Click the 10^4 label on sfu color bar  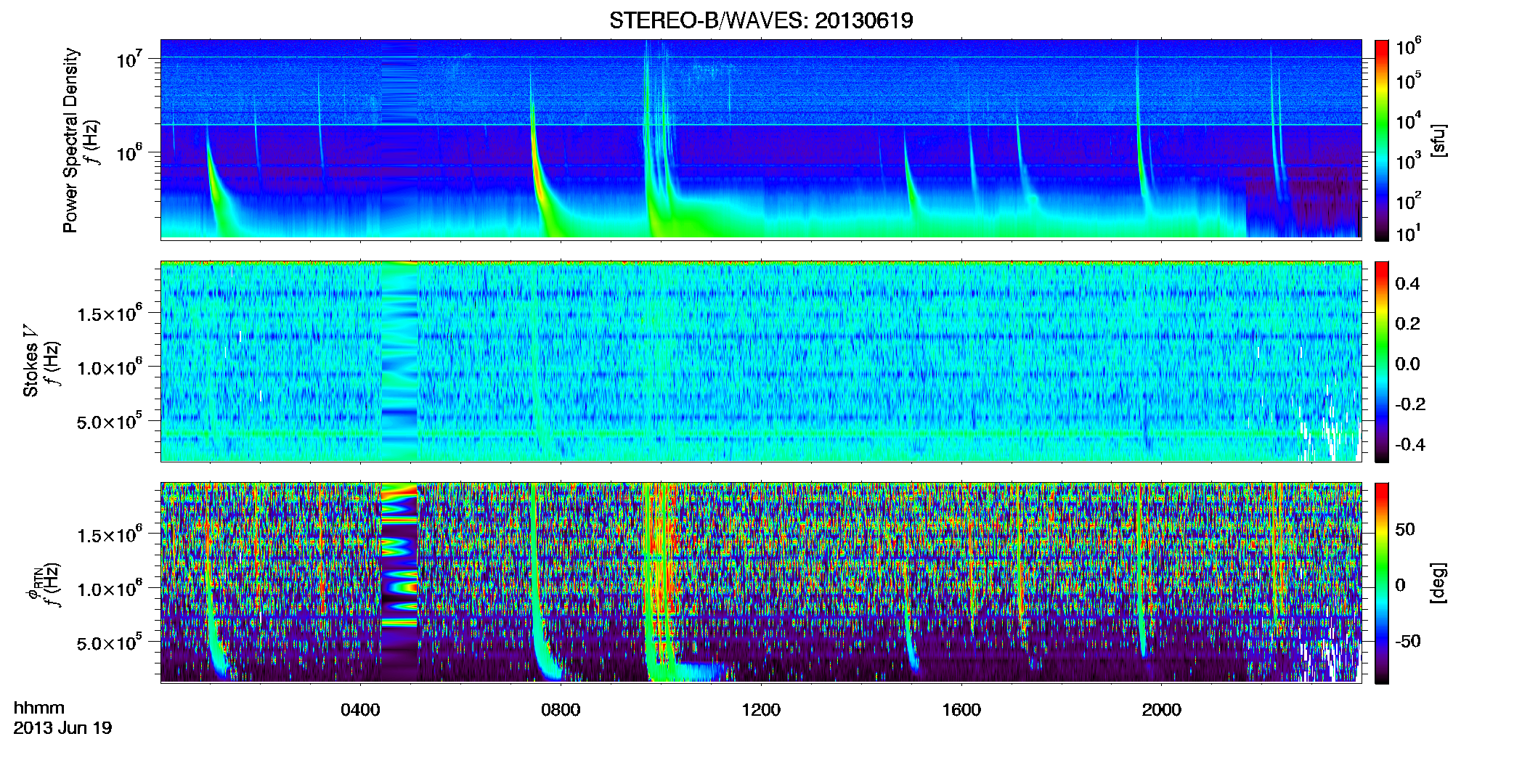coord(1409,121)
